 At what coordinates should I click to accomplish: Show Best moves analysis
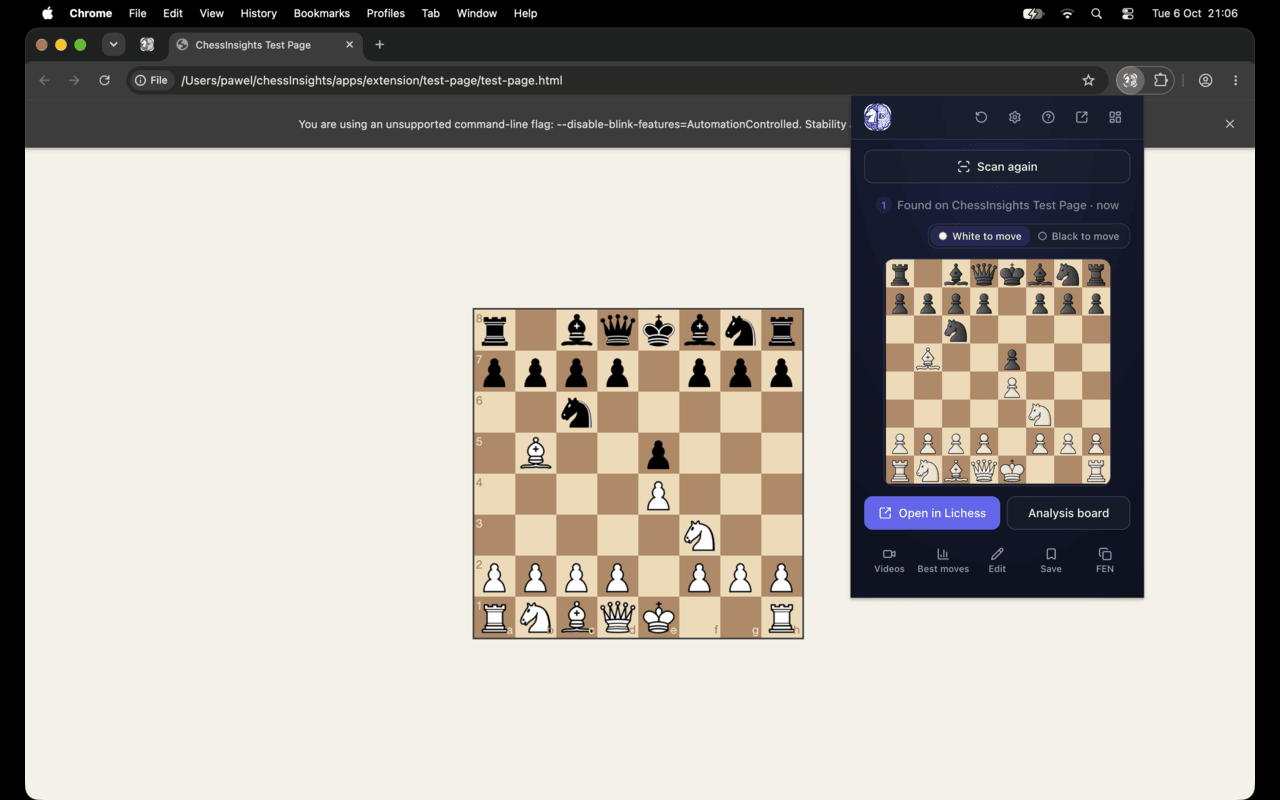(x=943, y=560)
